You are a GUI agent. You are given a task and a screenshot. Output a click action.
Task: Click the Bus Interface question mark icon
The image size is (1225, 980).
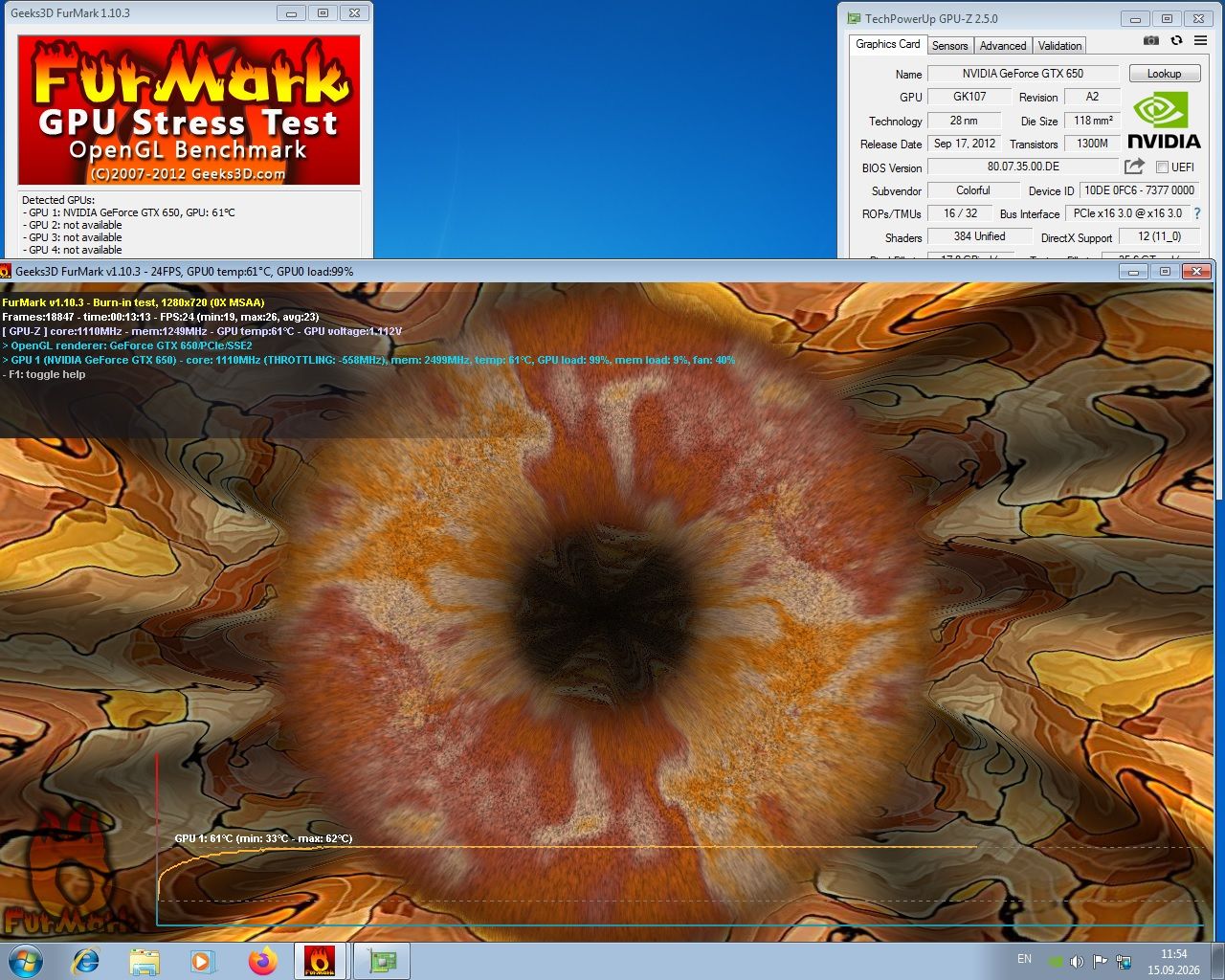click(x=1196, y=213)
